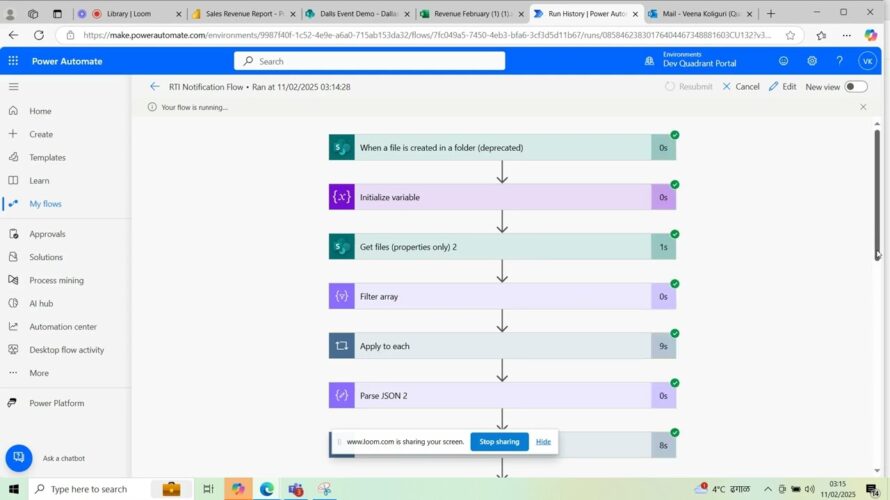The width and height of the screenshot is (890, 500).
Task: Open My flows in the sidebar
Action: [45, 204]
